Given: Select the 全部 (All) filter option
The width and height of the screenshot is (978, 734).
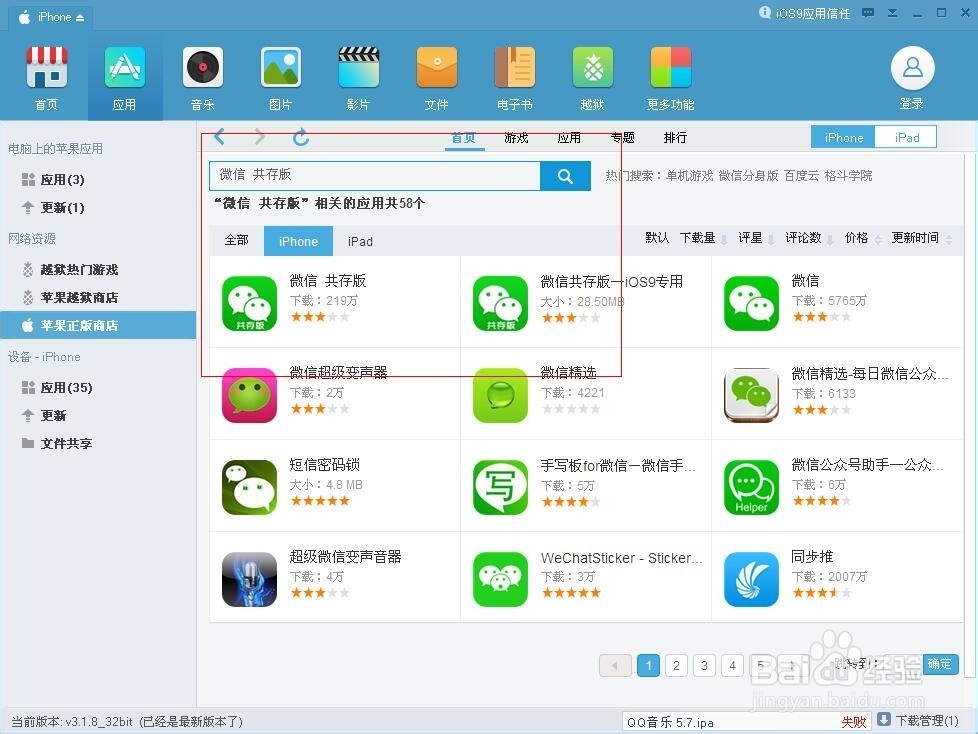Looking at the screenshot, I should 237,241.
